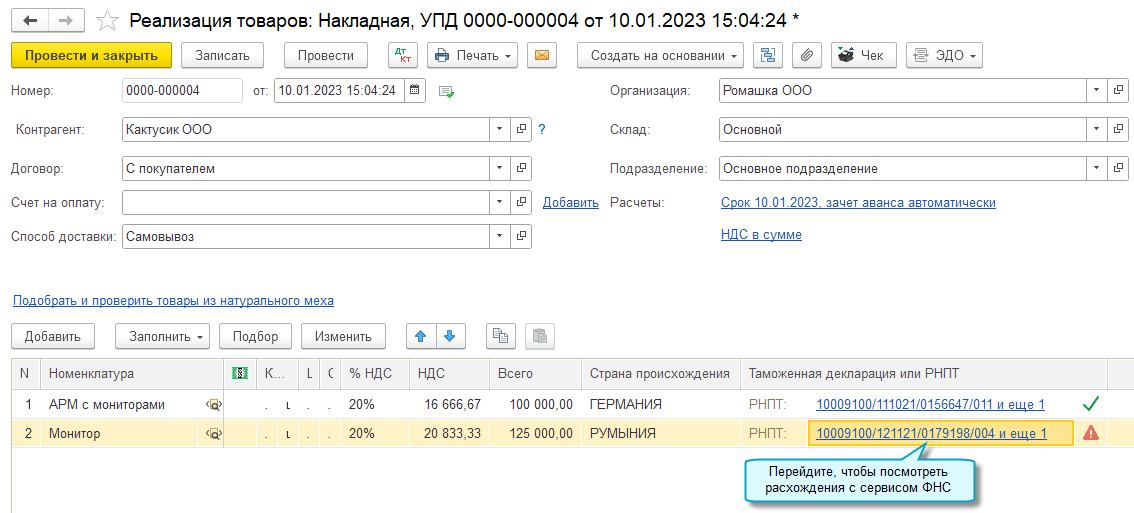Click the Провести button
This screenshot has width=1134, height=513.
(x=326, y=55)
